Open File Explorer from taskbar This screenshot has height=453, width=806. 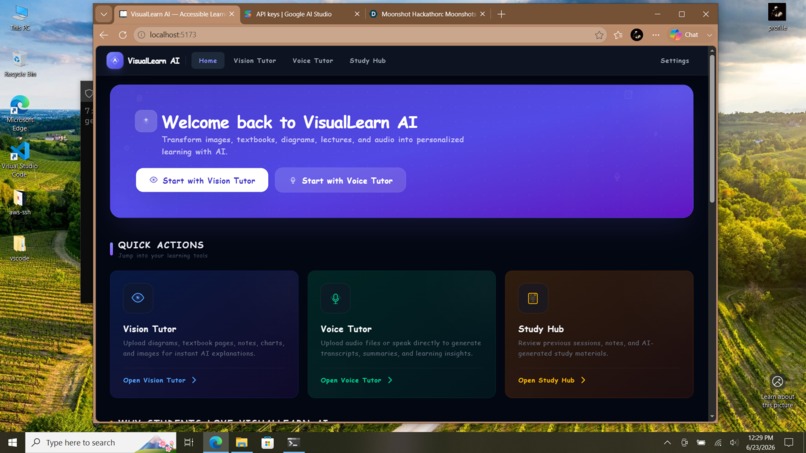pyautogui.click(x=242, y=443)
